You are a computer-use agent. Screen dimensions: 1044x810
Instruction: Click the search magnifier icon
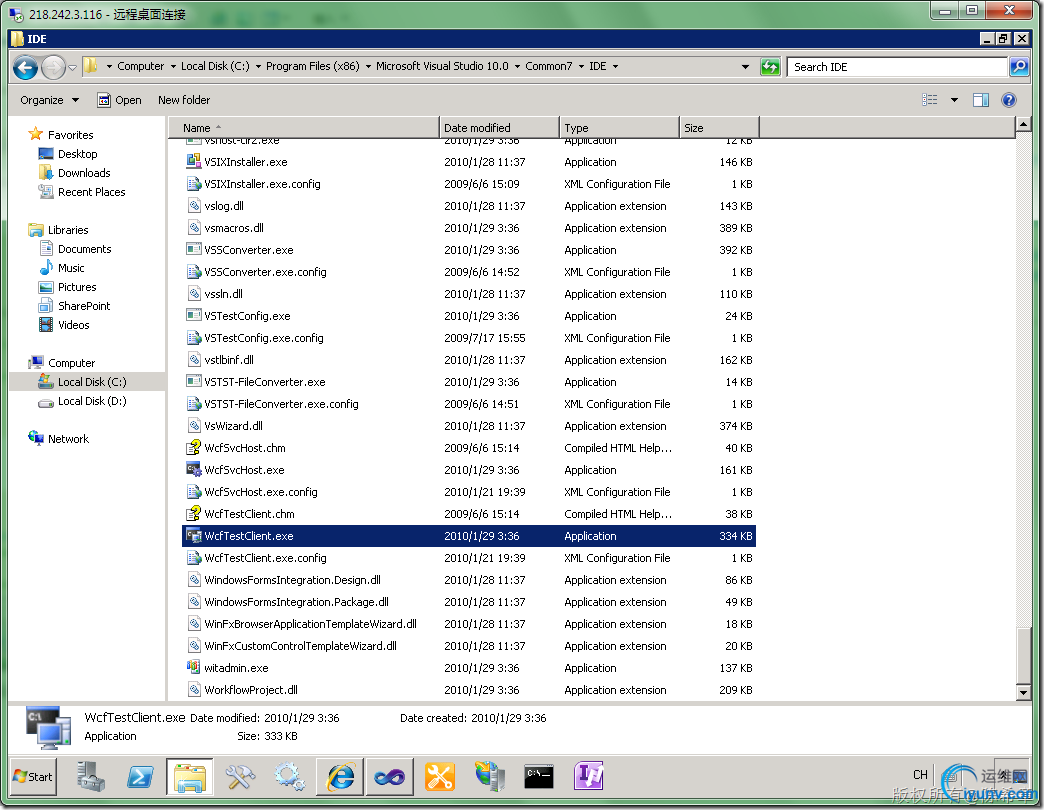tap(1019, 67)
